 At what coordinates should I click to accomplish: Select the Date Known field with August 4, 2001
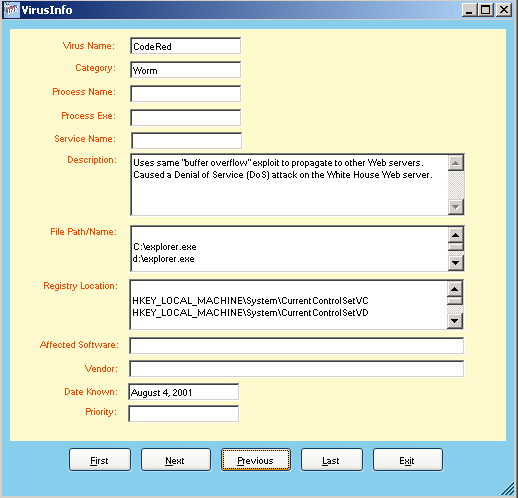click(184, 392)
